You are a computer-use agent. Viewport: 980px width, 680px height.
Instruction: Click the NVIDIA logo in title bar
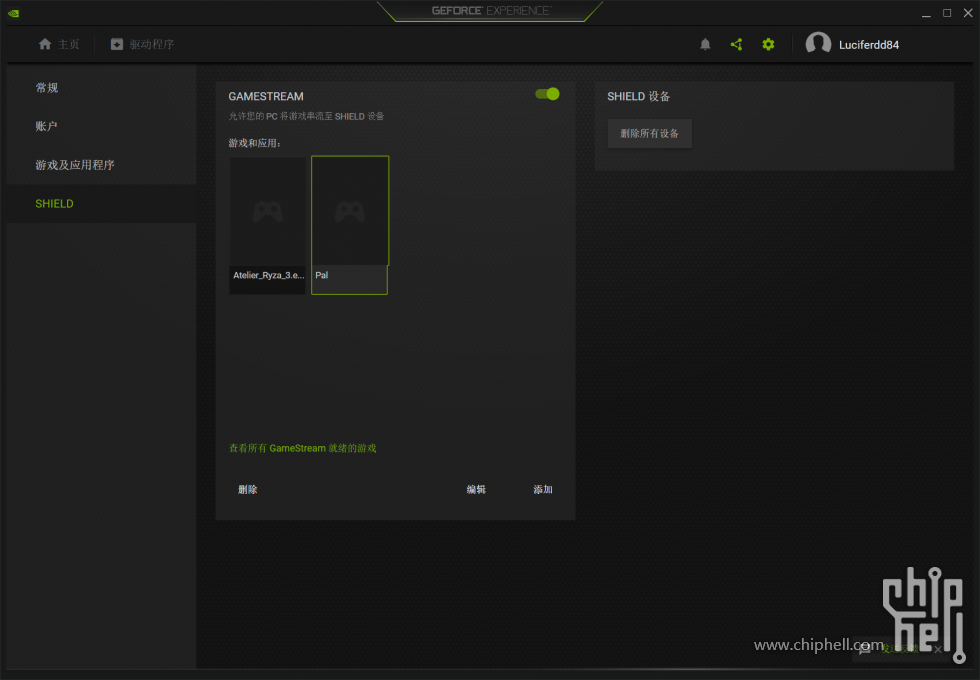point(13,13)
